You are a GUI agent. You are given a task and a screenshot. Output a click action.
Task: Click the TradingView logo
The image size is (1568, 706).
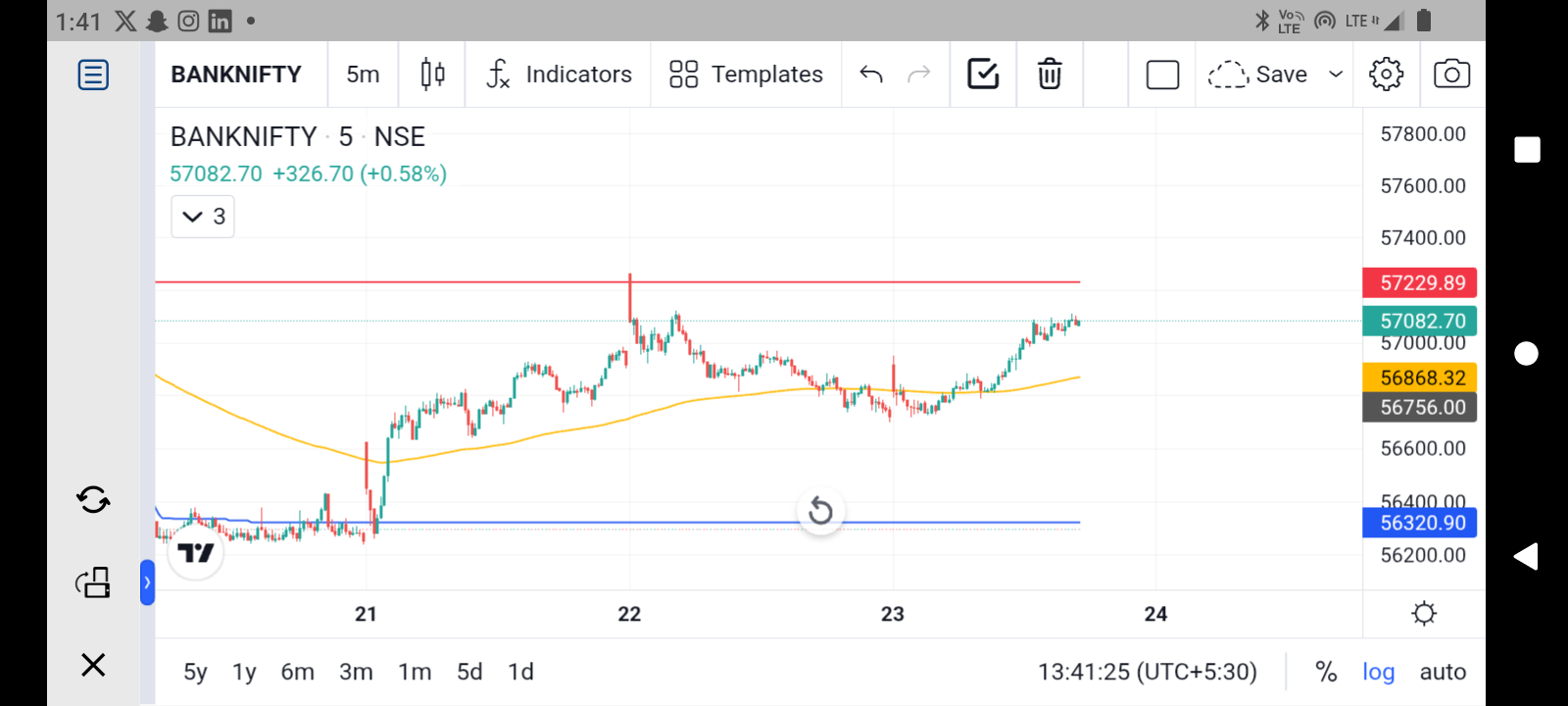pos(196,553)
